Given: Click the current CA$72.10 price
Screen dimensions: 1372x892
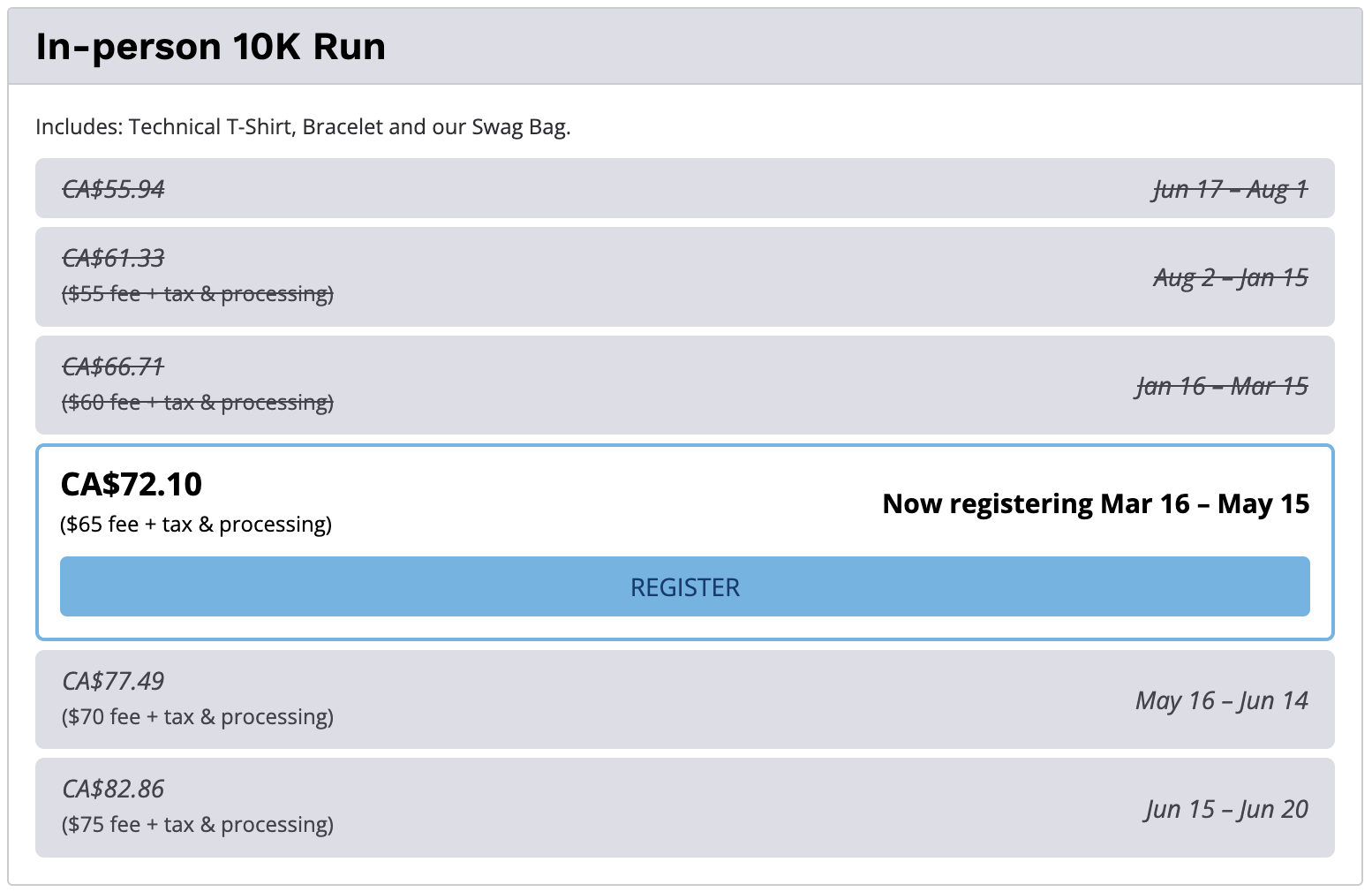Looking at the screenshot, I should [131, 484].
